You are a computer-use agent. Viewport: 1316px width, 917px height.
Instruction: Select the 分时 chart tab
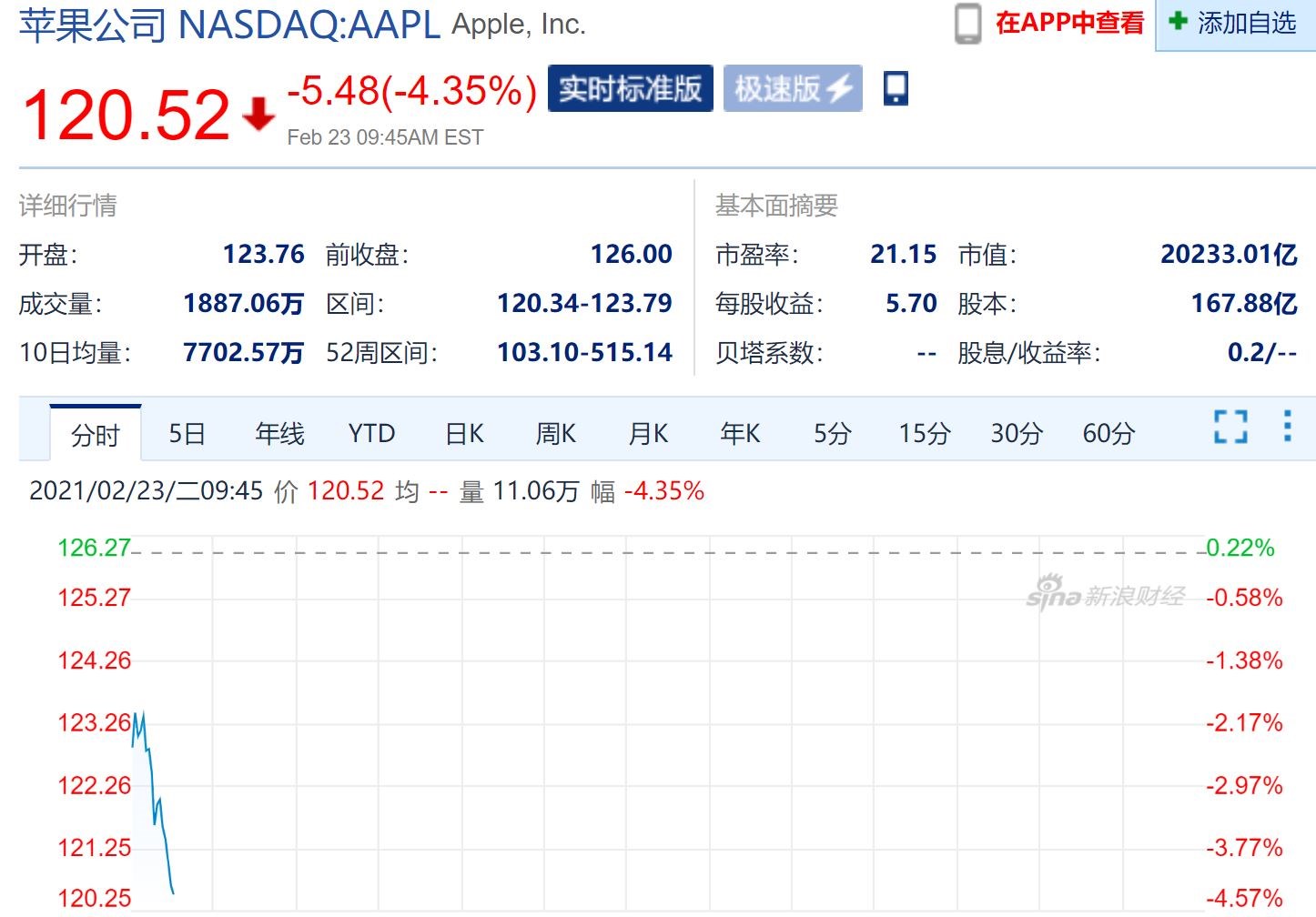(96, 434)
